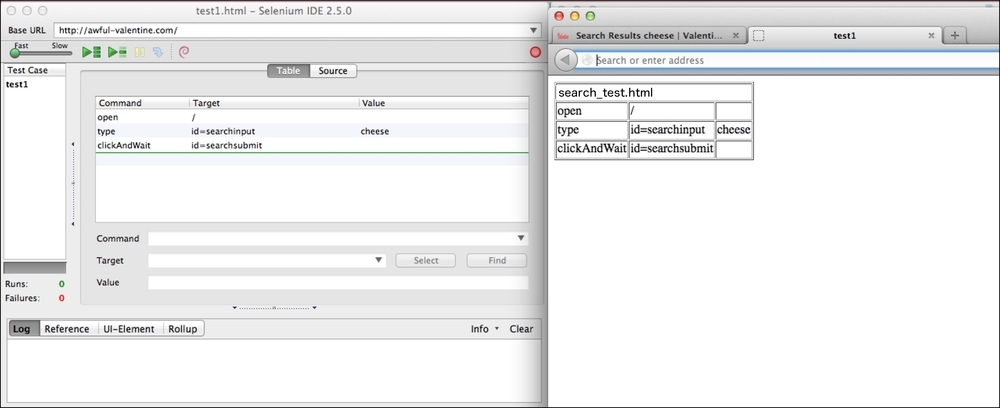
Task: Close the 'Search Results cheese' tab
Action: (x=735, y=36)
